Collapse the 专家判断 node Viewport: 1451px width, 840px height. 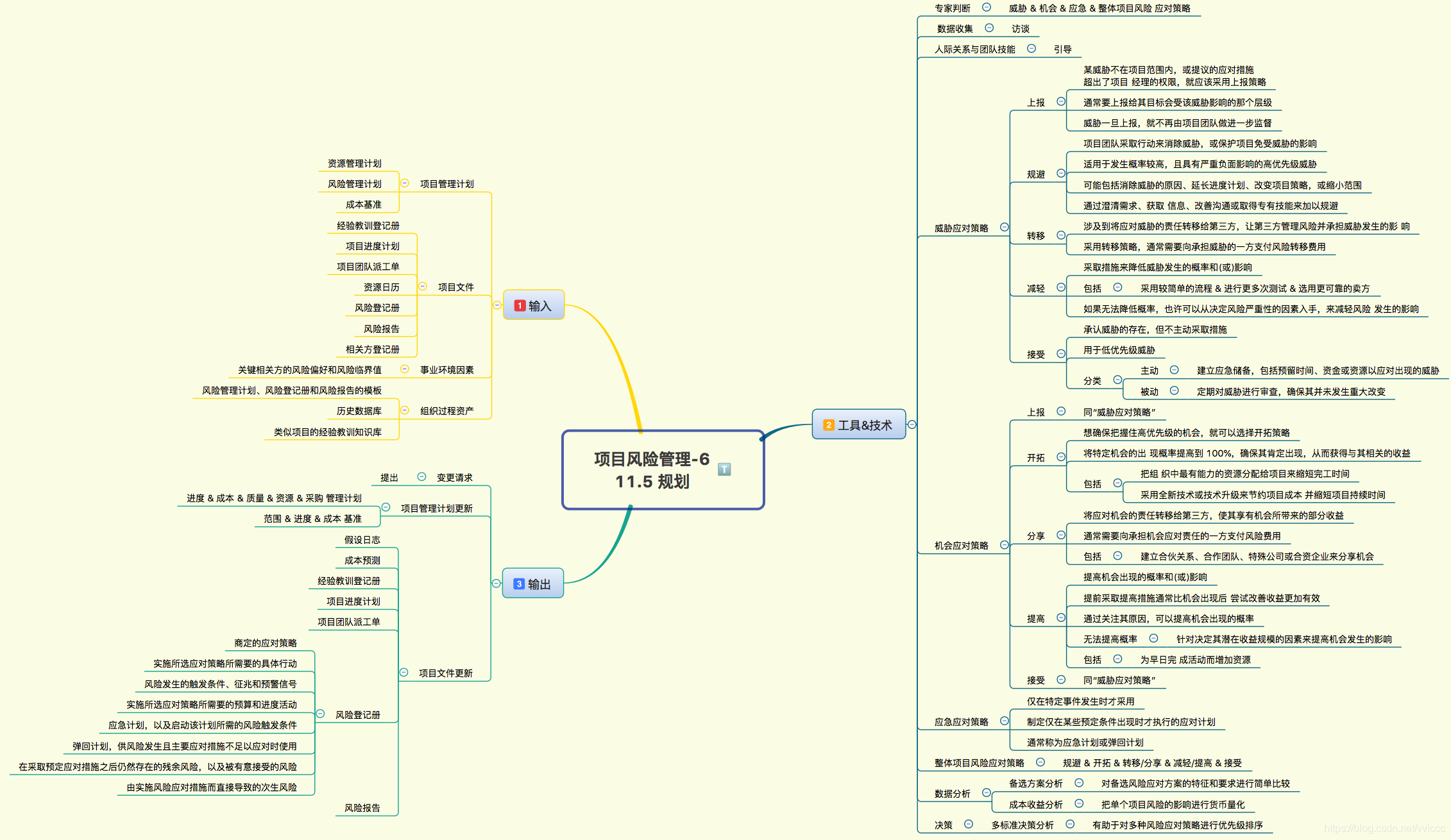pyautogui.click(x=987, y=7)
